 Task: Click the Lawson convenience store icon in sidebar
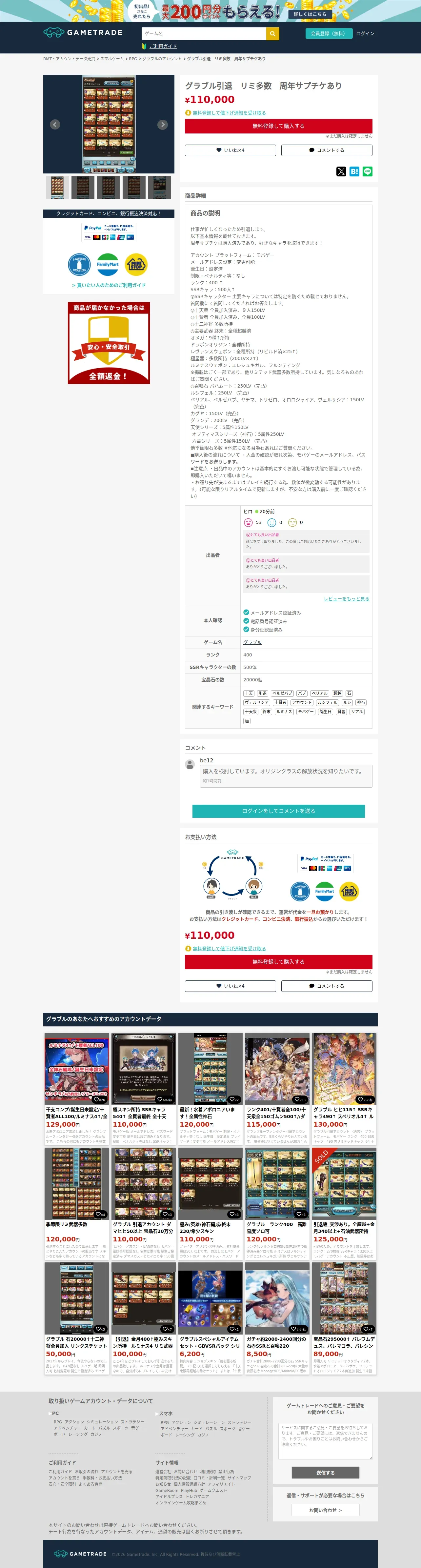79,264
